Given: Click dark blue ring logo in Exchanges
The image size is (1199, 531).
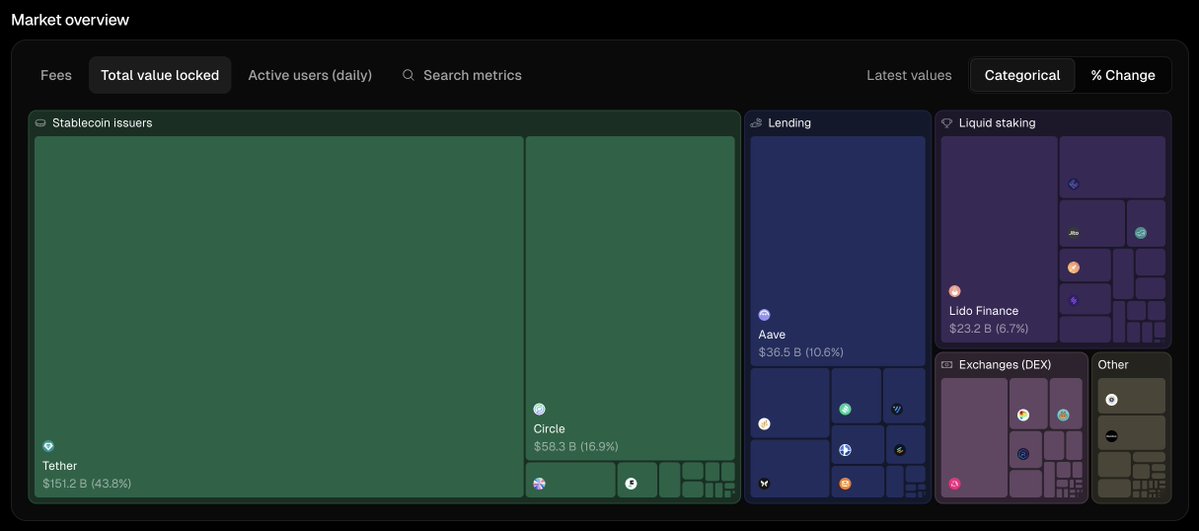Looking at the screenshot, I should [1023, 454].
